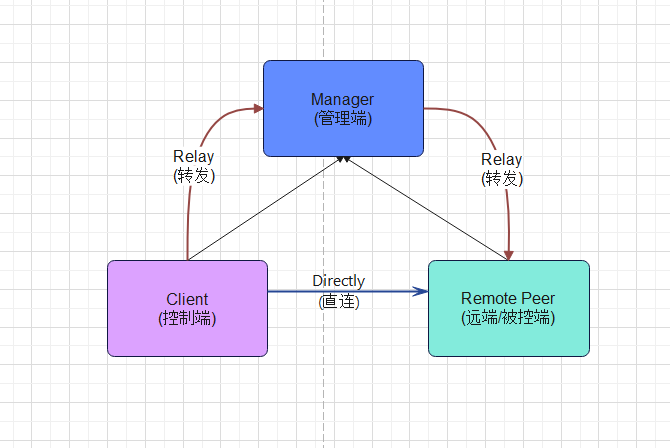Click the (远端/被控端) text in Remote Peer box
This screenshot has height=448, width=670.
click(508, 318)
